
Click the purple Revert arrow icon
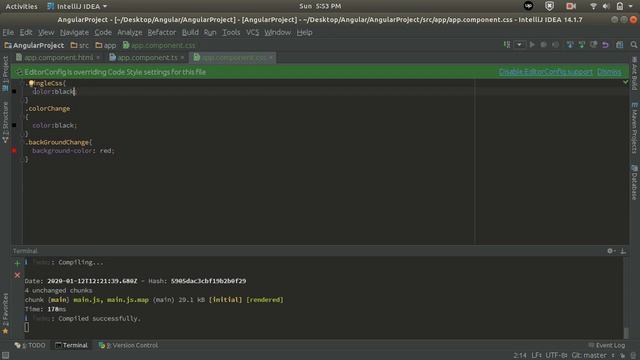point(605,44)
